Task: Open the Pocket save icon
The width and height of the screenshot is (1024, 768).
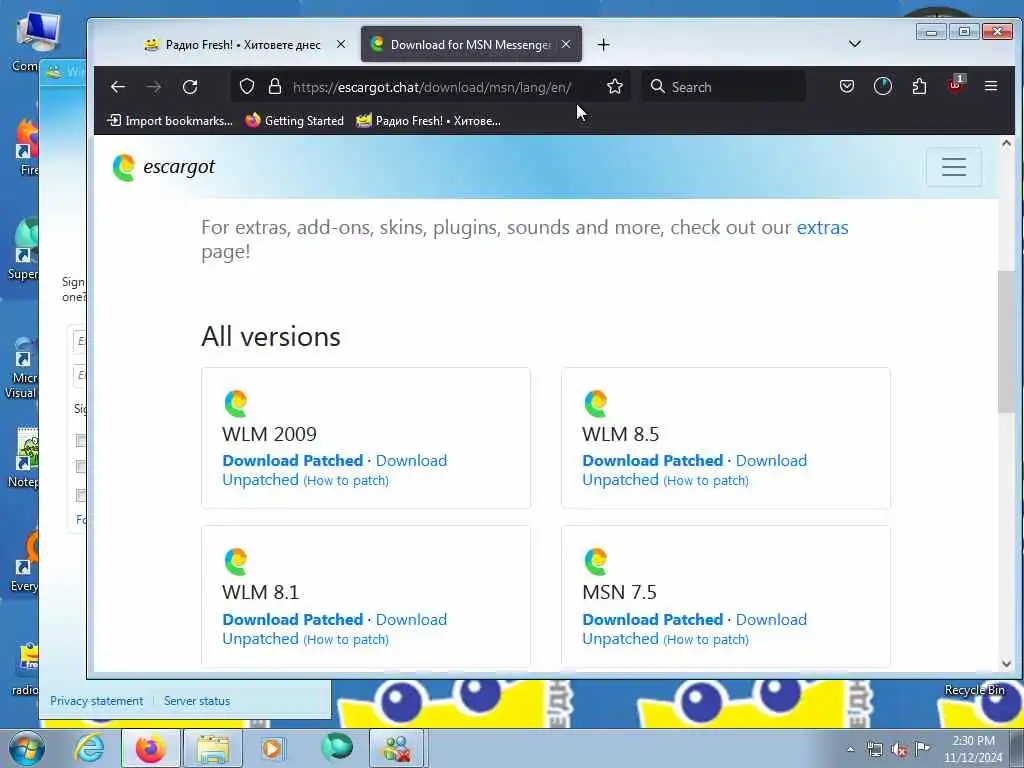Action: 847,86
